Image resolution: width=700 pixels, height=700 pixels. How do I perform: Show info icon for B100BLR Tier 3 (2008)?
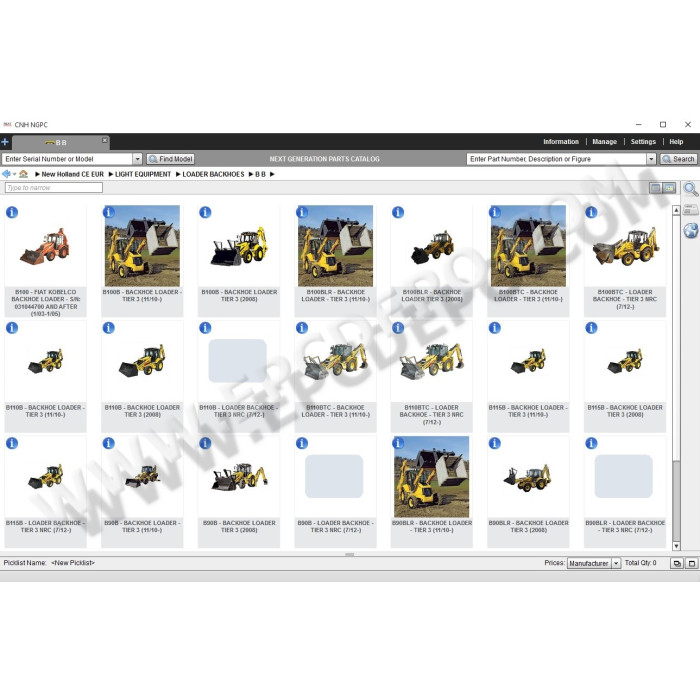[x=398, y=212]
